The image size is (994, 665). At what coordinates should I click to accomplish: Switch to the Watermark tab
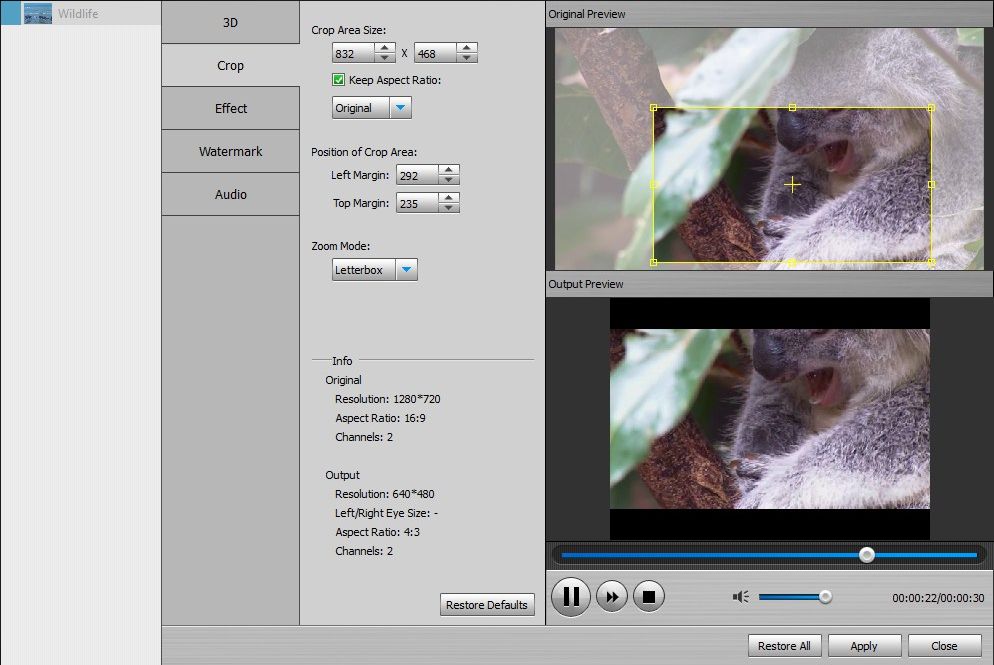230,151
